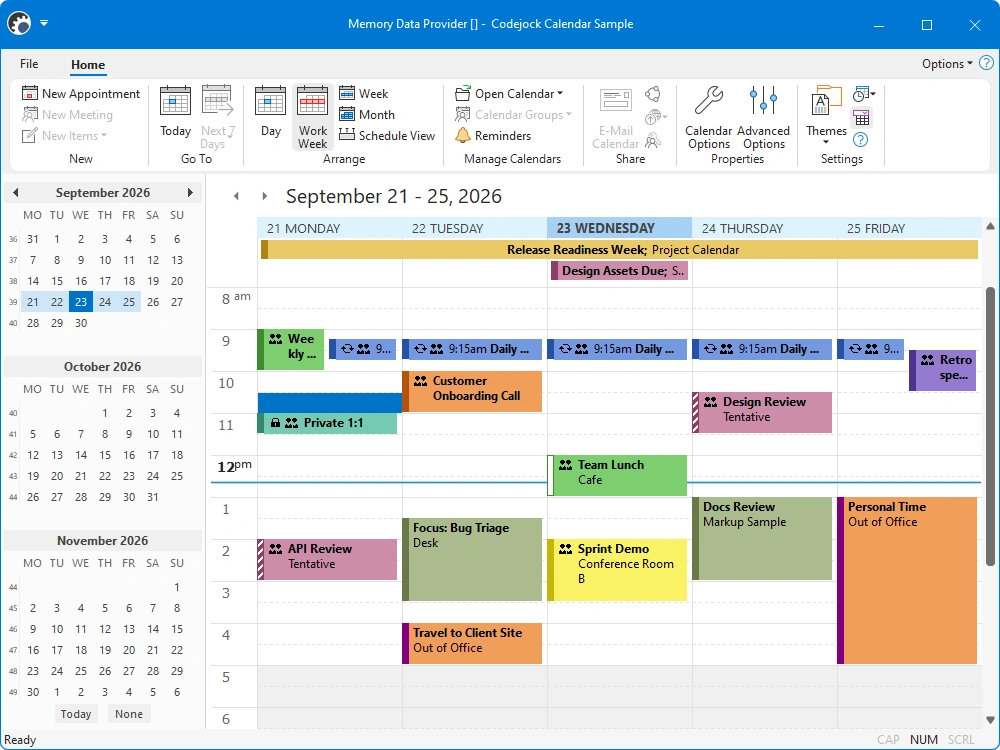Select the Retro appointment on Friday
The width and height of the screenshot is (1000, 750).
[943, 370]
